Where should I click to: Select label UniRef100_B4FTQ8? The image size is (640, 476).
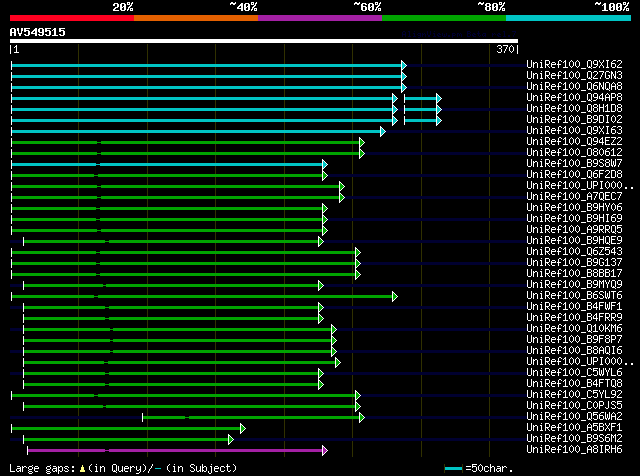pos(574,384)
